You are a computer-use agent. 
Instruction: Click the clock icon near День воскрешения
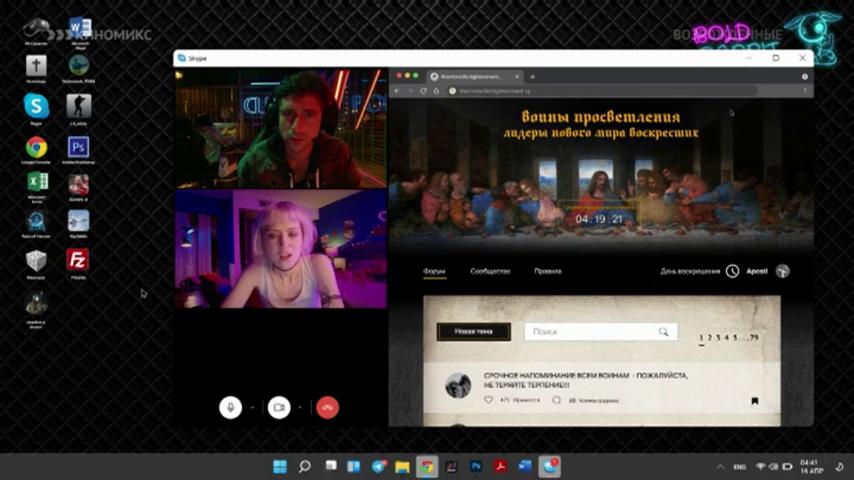tap(733, 271)
